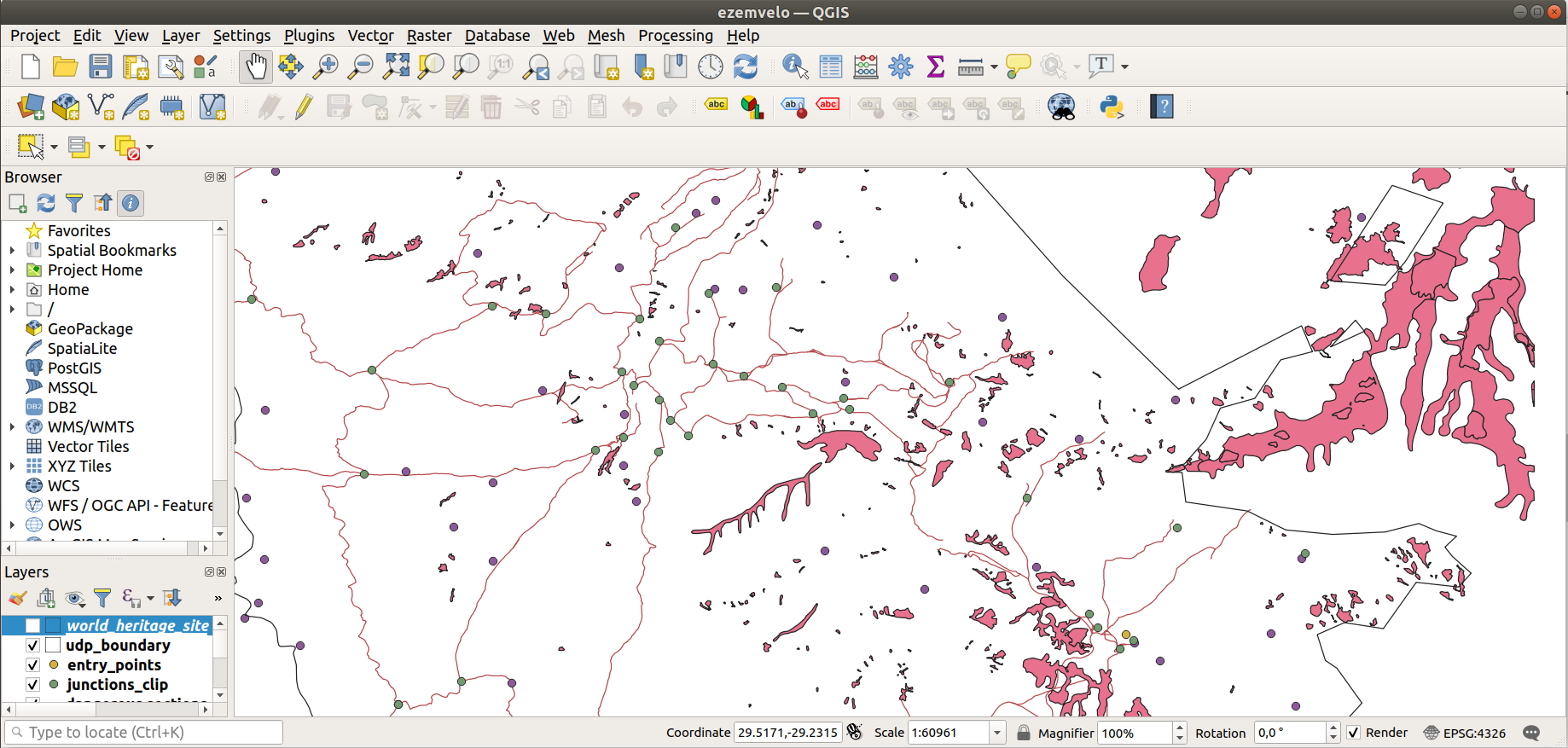The image size is (1568, 748).
Task: Click the EPSG:4326 CRS button
Action: click(1465, 733)
